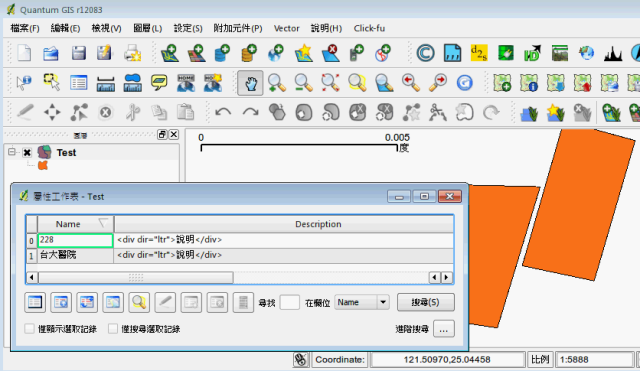
Task: Open advanced search with the ... button
Action: pos(444,329)
